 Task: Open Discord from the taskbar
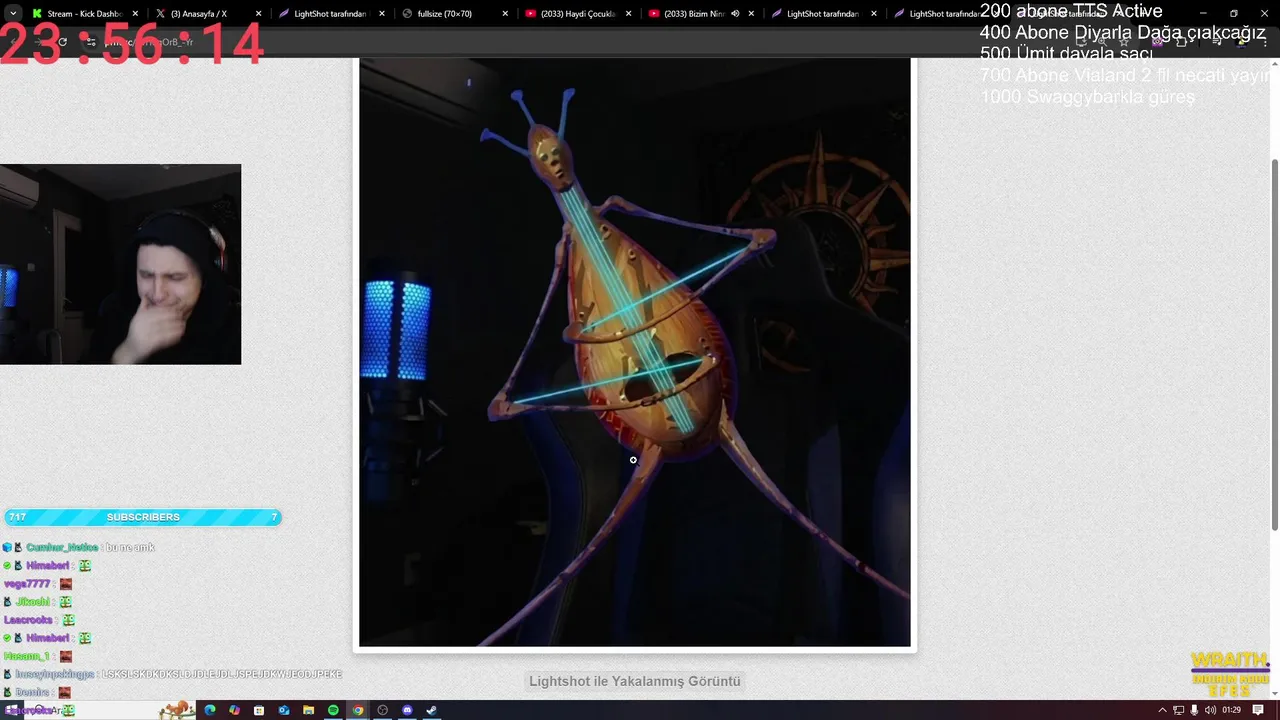(x=407, y=710)
